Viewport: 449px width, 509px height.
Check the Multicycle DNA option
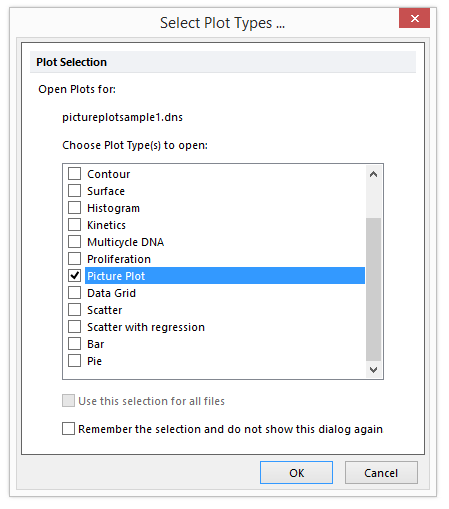[x=74, y=242]
